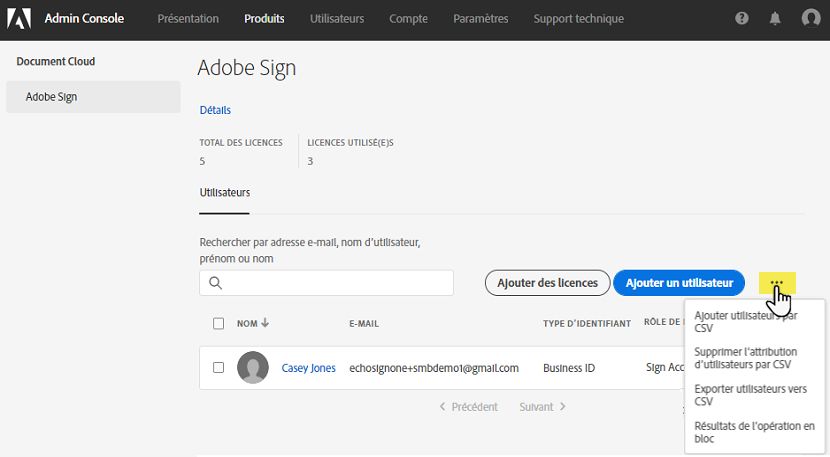Toggle the select-all users checkbox

pos(218,323)
